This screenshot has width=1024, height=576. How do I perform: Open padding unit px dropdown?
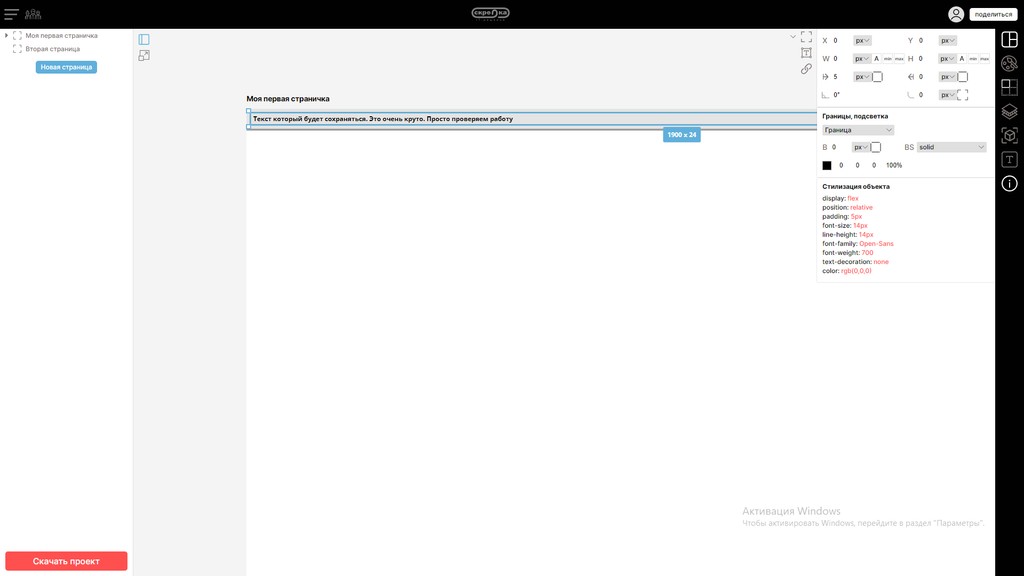[x=861, y=77]
